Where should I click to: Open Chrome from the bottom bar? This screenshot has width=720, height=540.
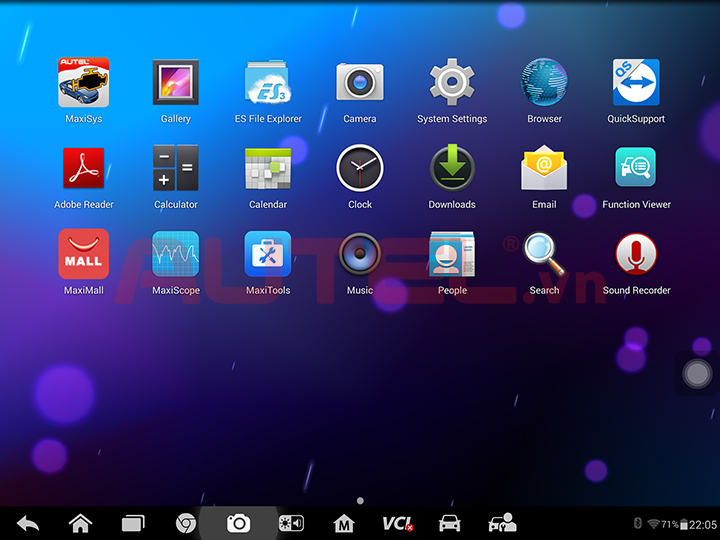pyautogui.click(x=186, y=523)
